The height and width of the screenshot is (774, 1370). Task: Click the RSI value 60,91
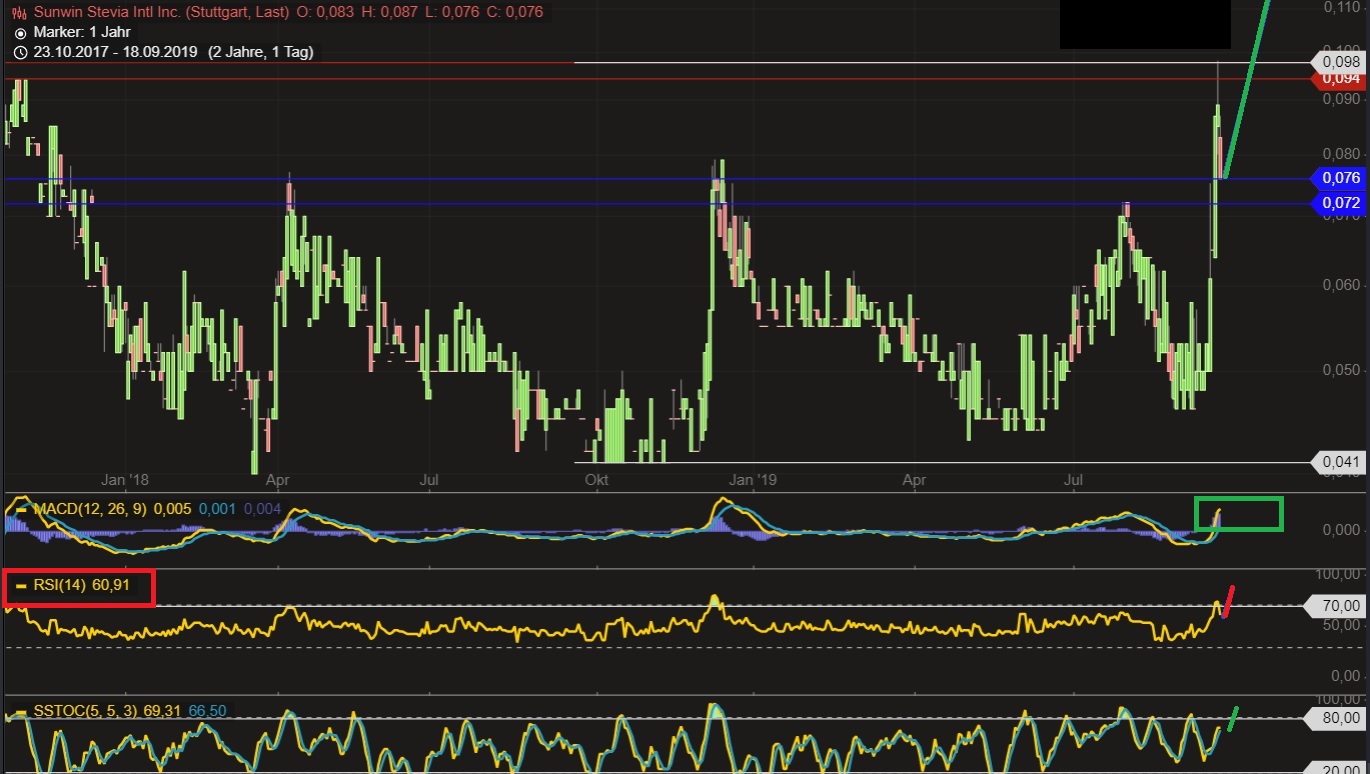click(x=112, y=585)
